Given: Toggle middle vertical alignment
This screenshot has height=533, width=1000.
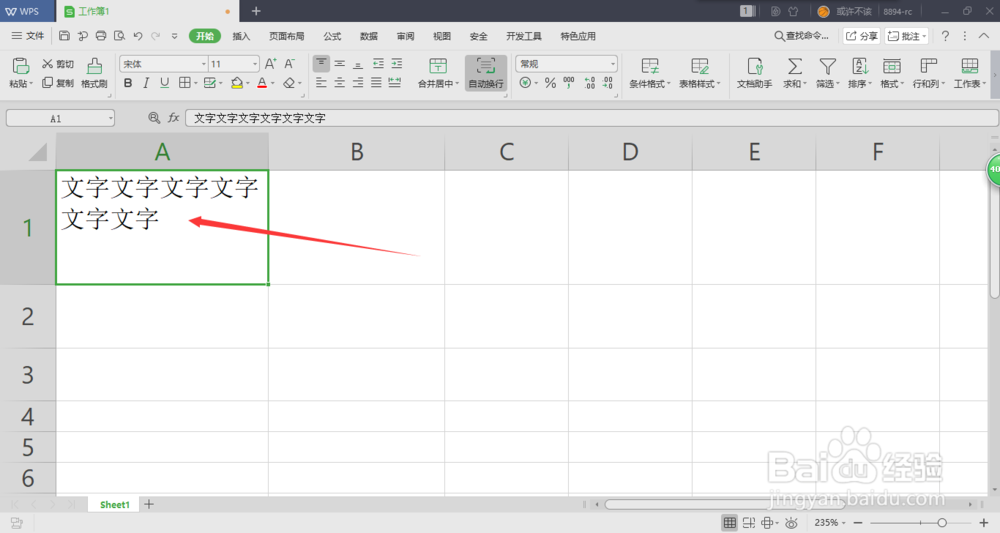Looking at the screenshot, I should 340,63.
